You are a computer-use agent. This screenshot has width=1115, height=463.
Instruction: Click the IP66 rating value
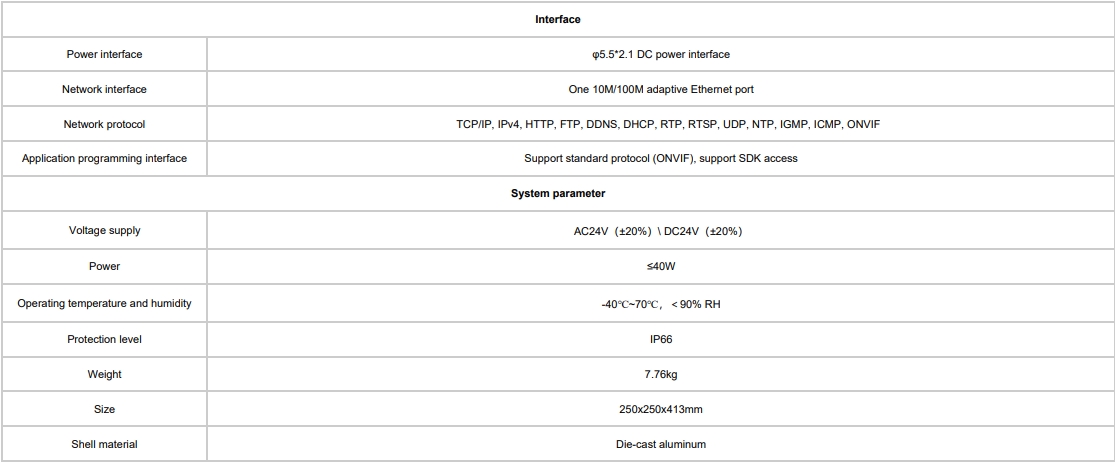tap(660, 339)
